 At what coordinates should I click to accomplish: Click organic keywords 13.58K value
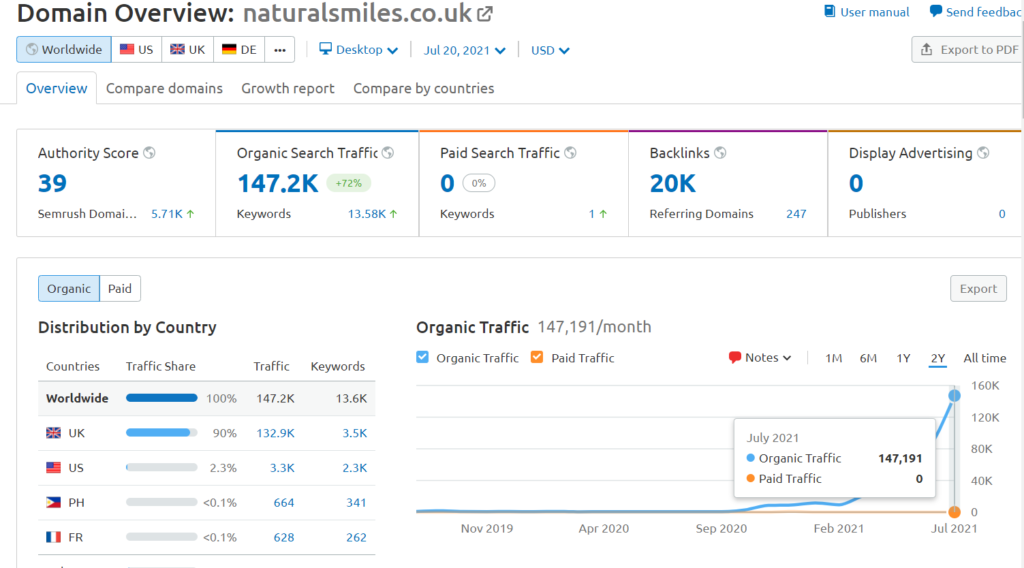(367, 213)
